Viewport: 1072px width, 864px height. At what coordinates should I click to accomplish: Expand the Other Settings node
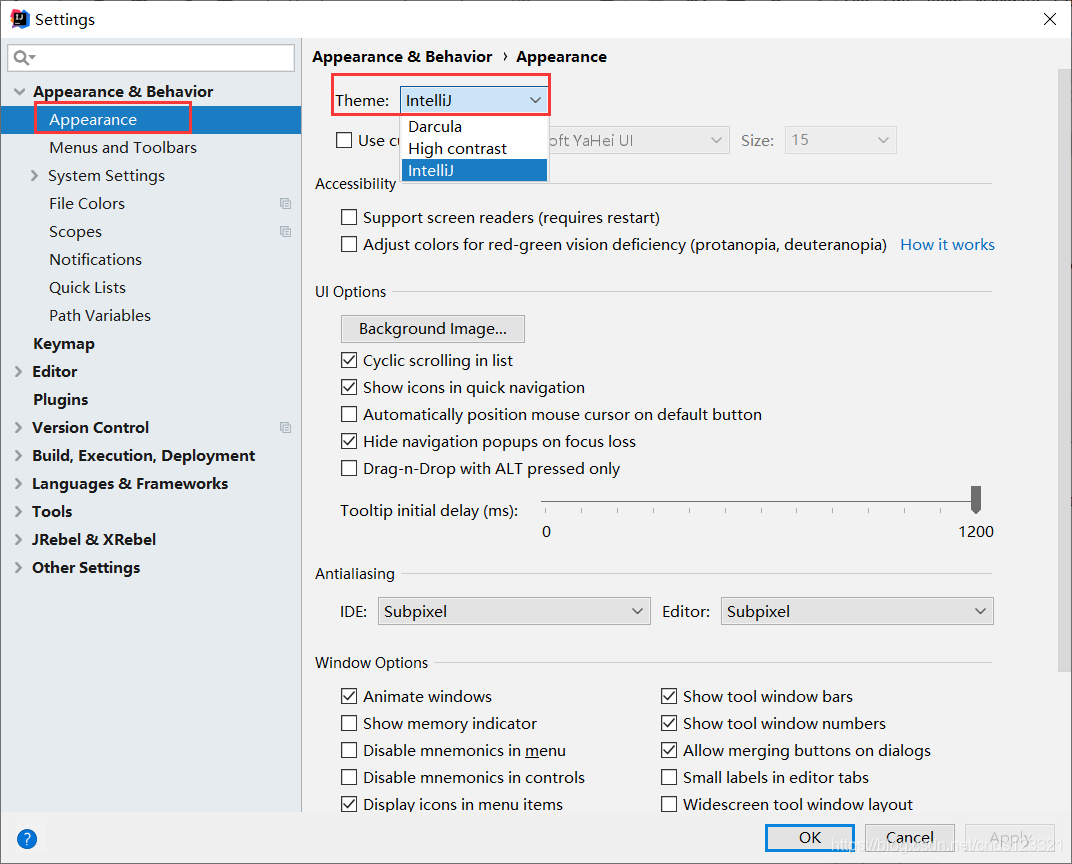(18, 567)
